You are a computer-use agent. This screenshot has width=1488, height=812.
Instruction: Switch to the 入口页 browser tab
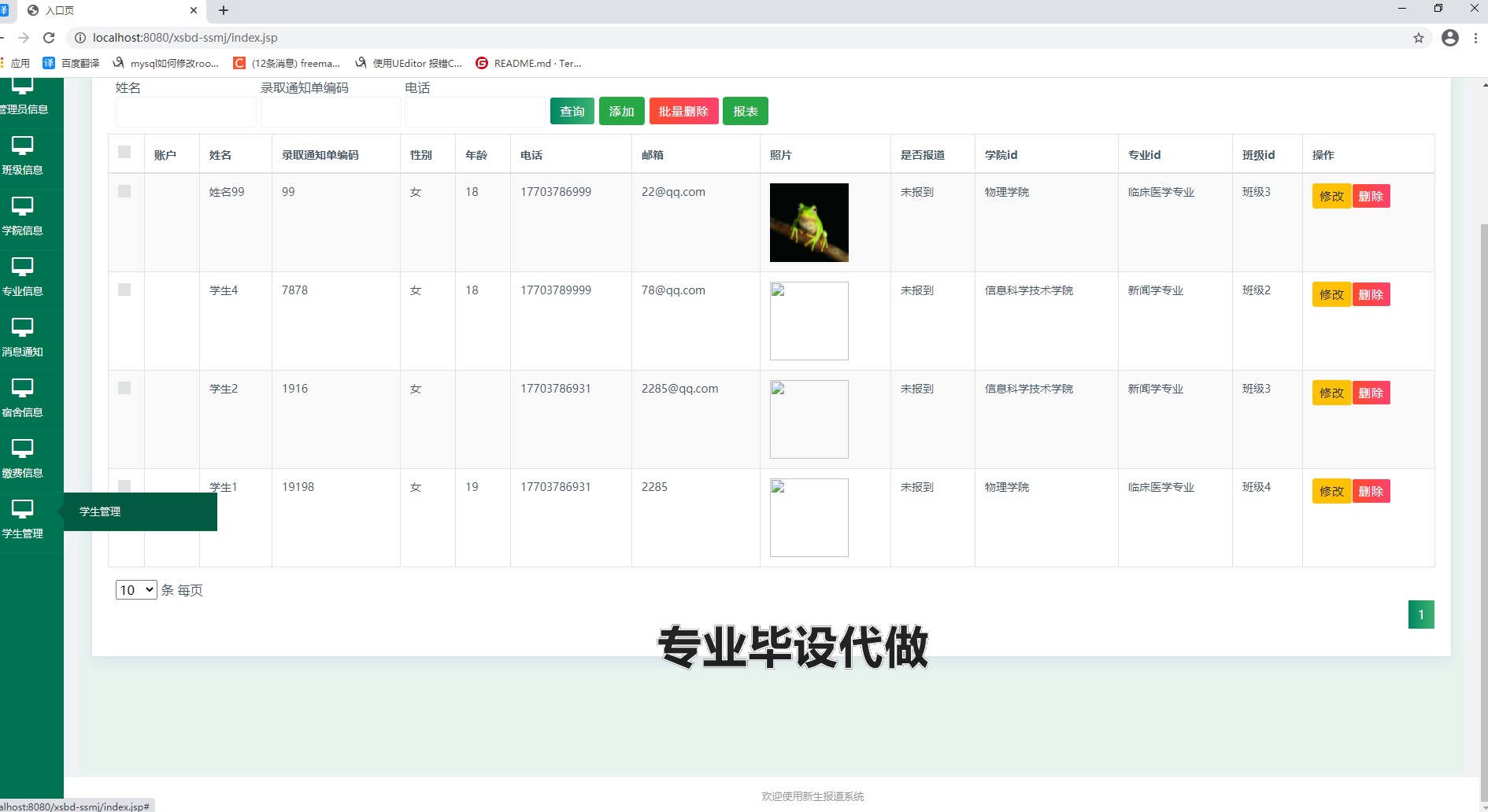click(x=110, y=10)
